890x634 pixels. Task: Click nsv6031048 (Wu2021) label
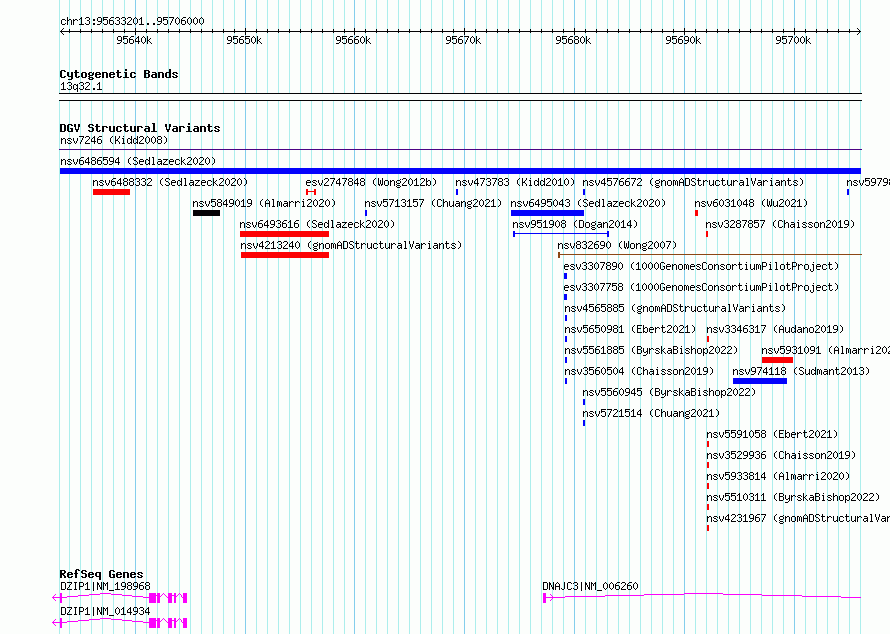(x=751, y=203)
